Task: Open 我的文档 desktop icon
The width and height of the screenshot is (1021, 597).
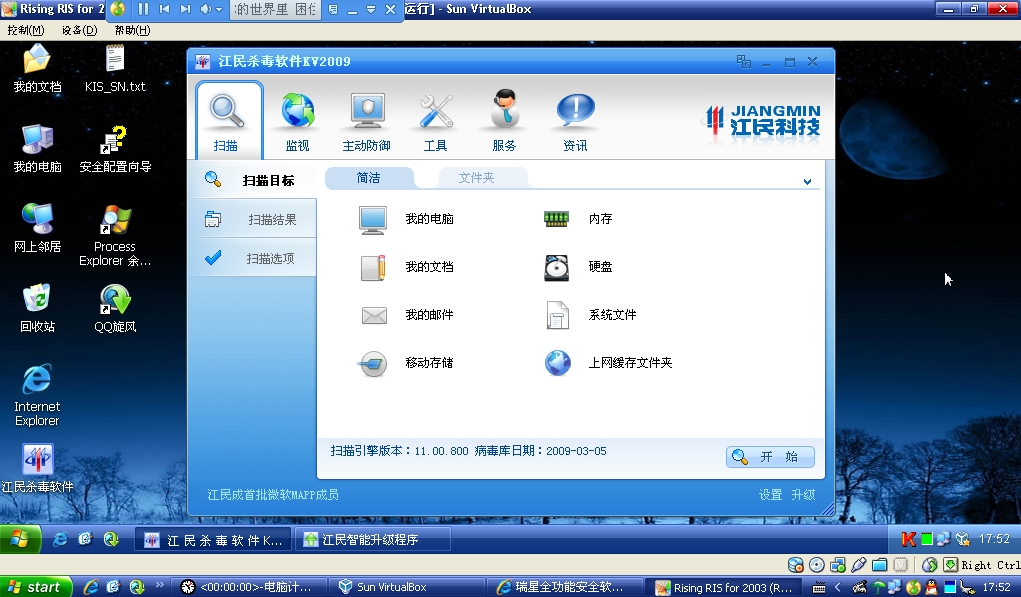Action: click(37, 68)
